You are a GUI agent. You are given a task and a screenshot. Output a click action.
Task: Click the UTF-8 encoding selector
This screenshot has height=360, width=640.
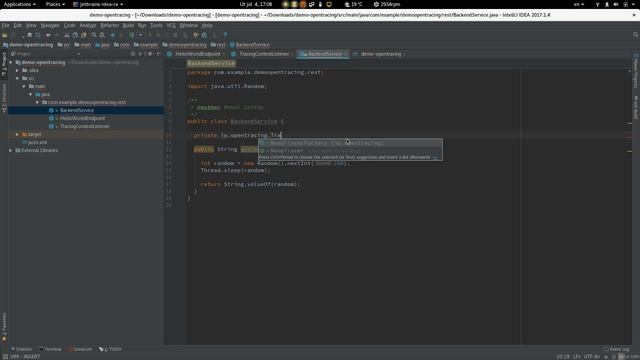(591, 356)
